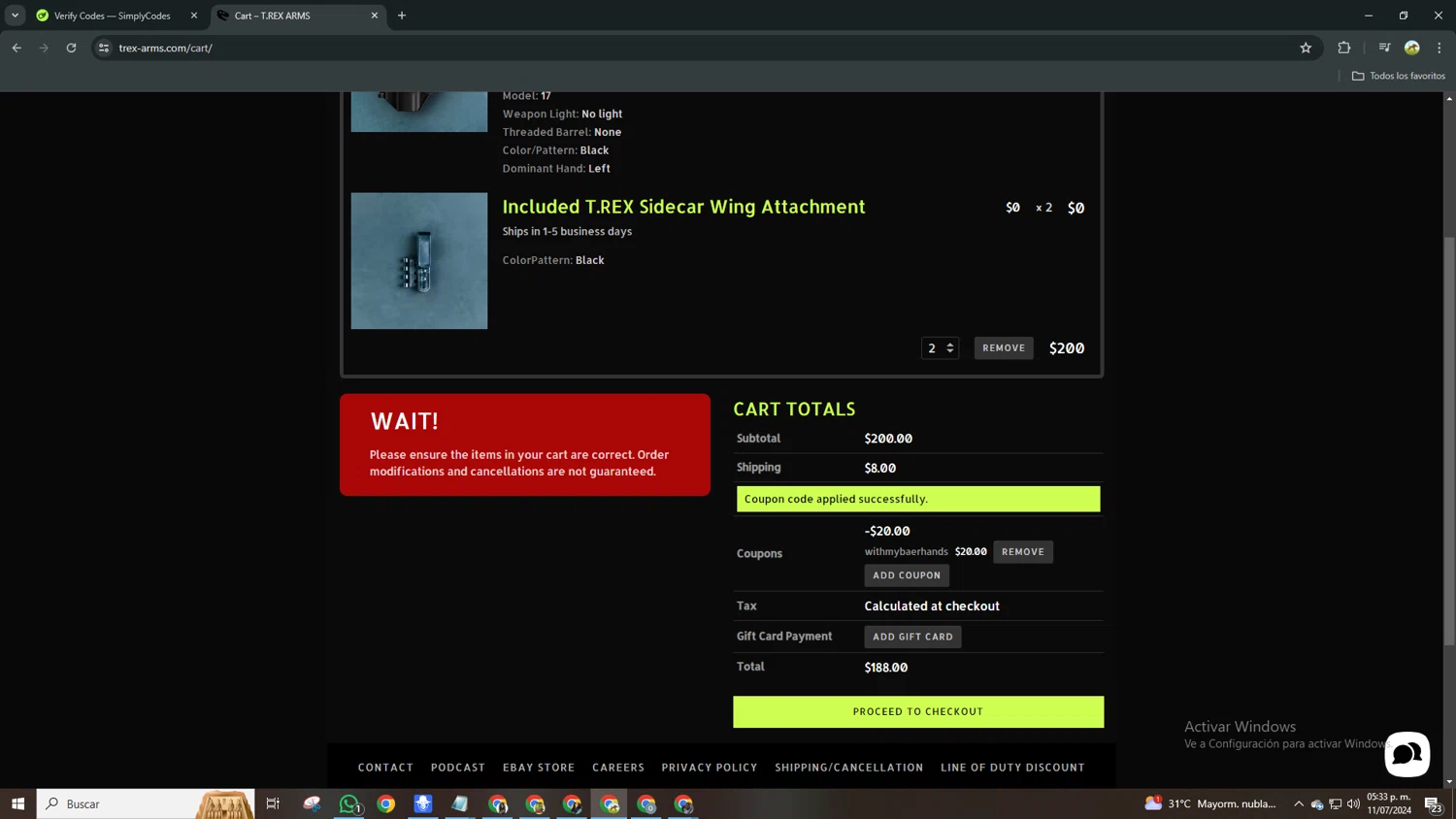Select the 'Coupon code applied successfully.' message

[x=836, y=499]
